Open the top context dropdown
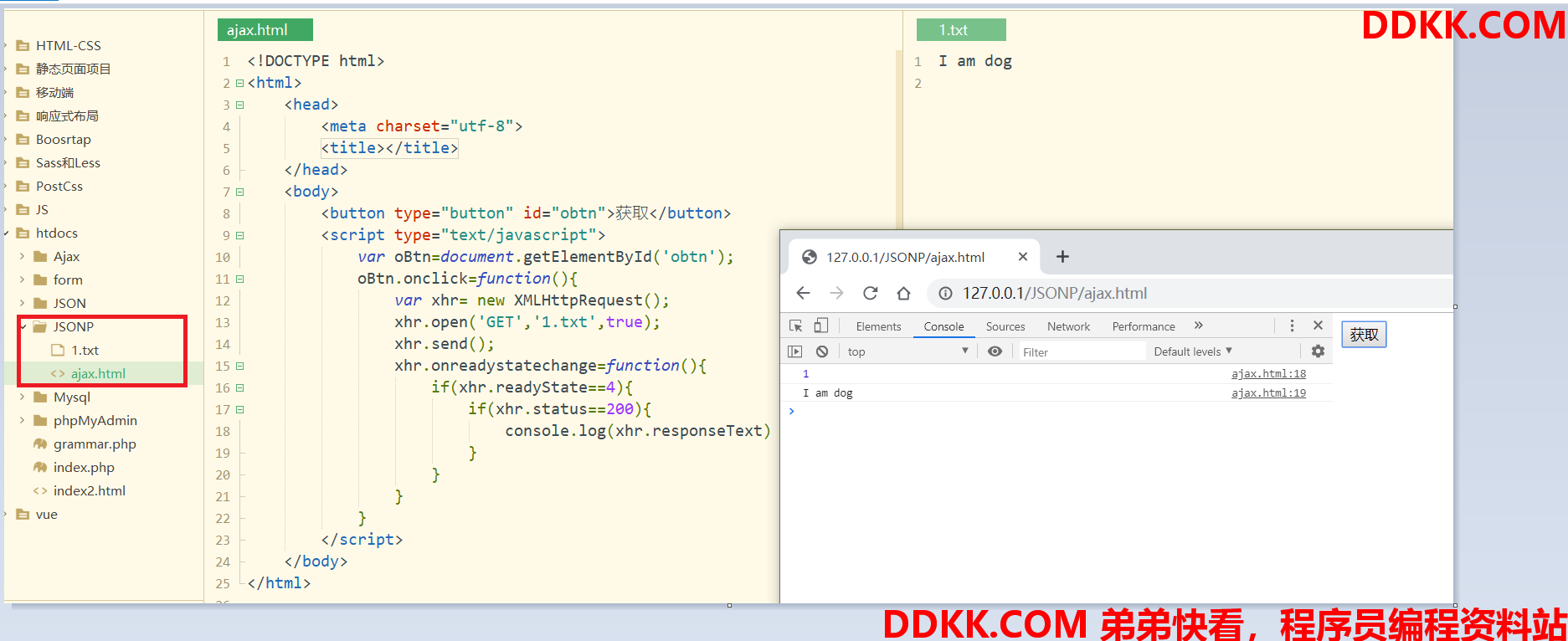Viewport: 1568px width, 641px height. click(907, 351)
